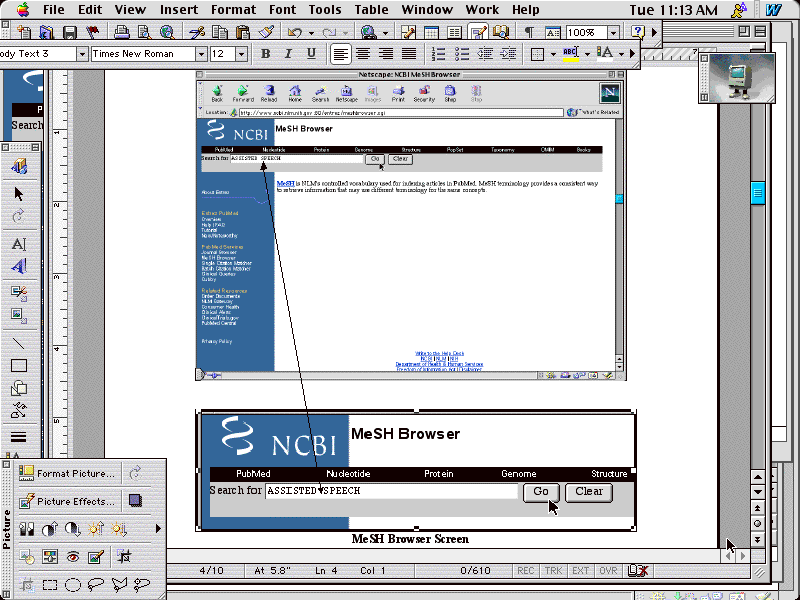Image resolution: width=800 pixels, height=600 pixels.
Task: Click the menu bar clock
Action: point(673,10)
